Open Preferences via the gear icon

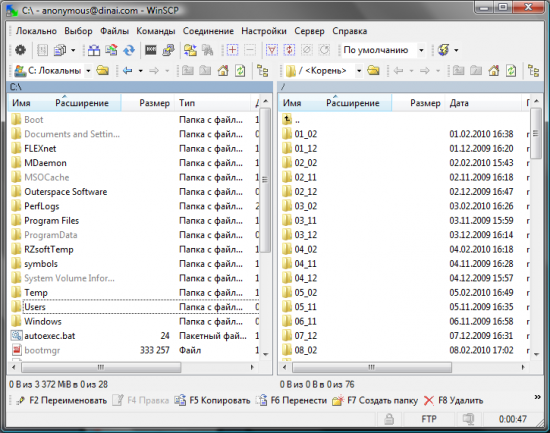(x=20, y=50)
